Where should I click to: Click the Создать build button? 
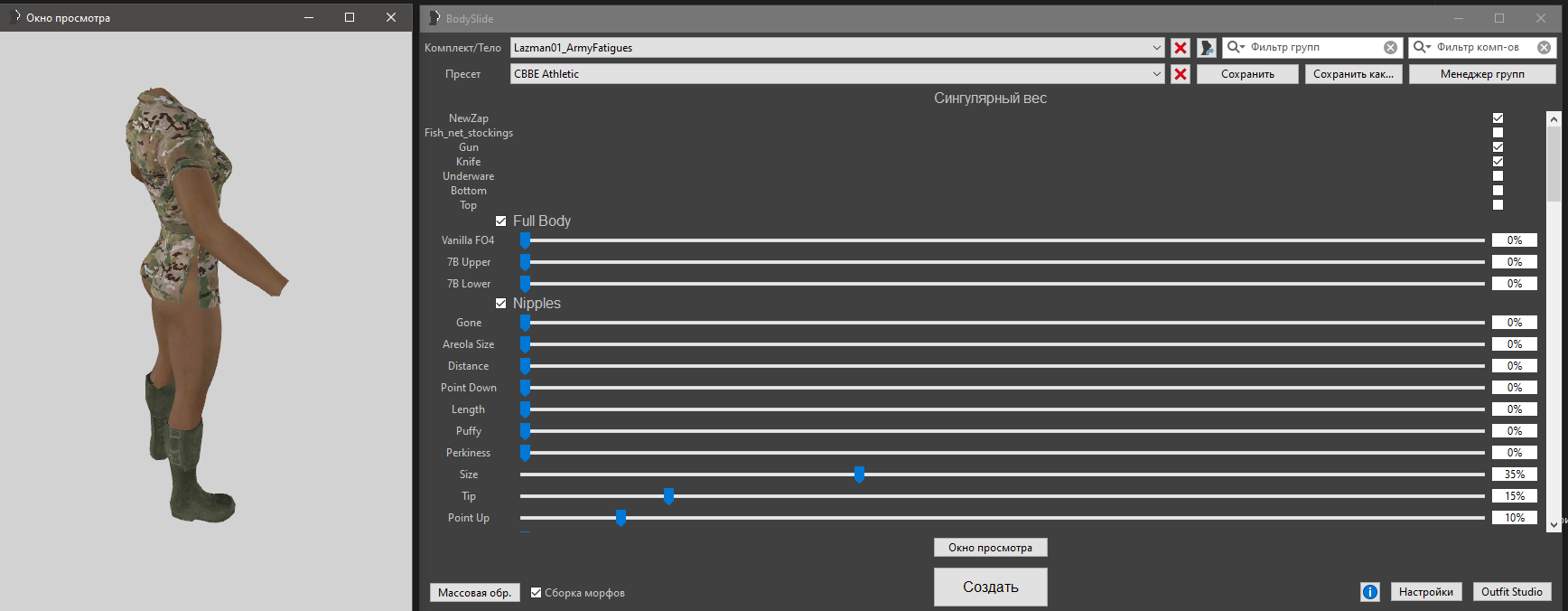(990, 587)
